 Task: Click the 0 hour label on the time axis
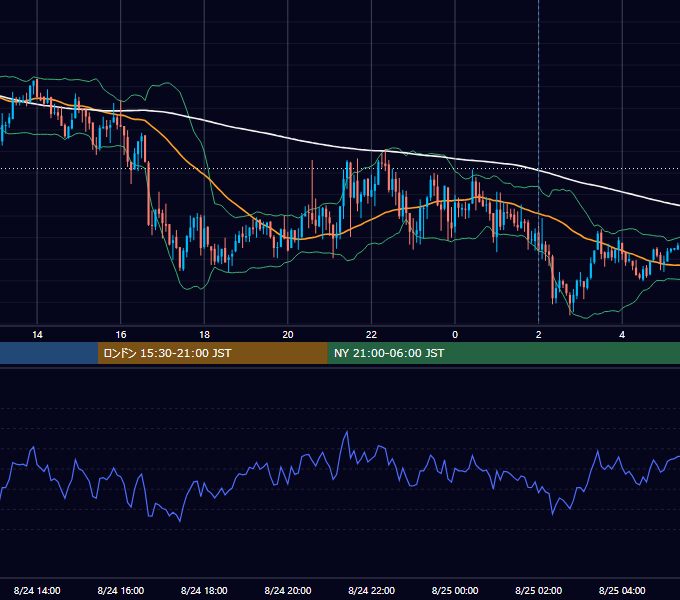click(455, 335)
